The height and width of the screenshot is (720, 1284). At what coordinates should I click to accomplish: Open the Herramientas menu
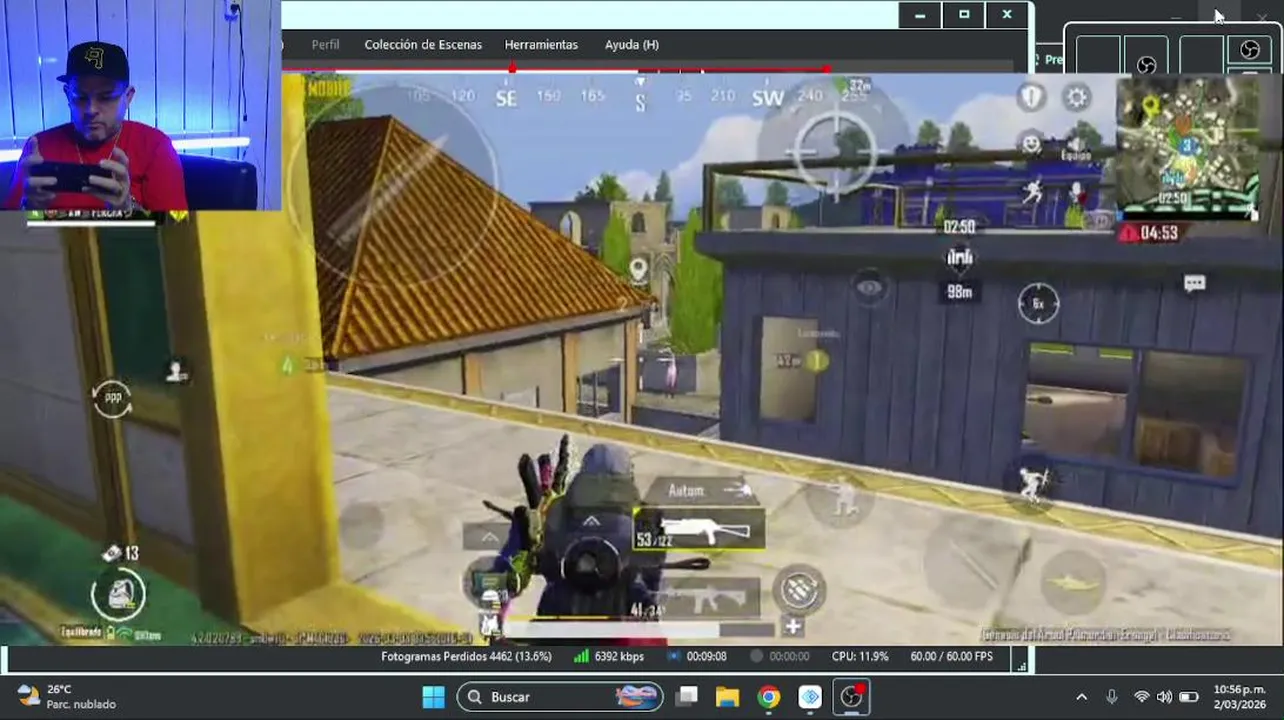[541, 44]
